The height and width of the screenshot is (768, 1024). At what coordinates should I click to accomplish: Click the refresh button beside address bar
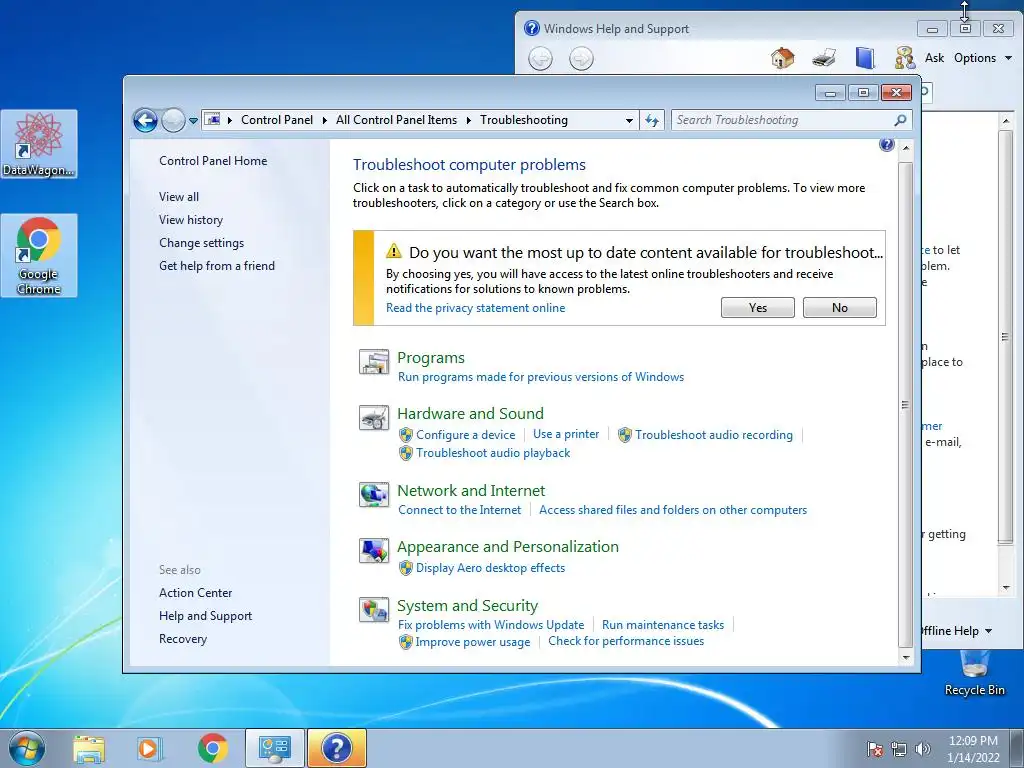(x=652, y=120)
